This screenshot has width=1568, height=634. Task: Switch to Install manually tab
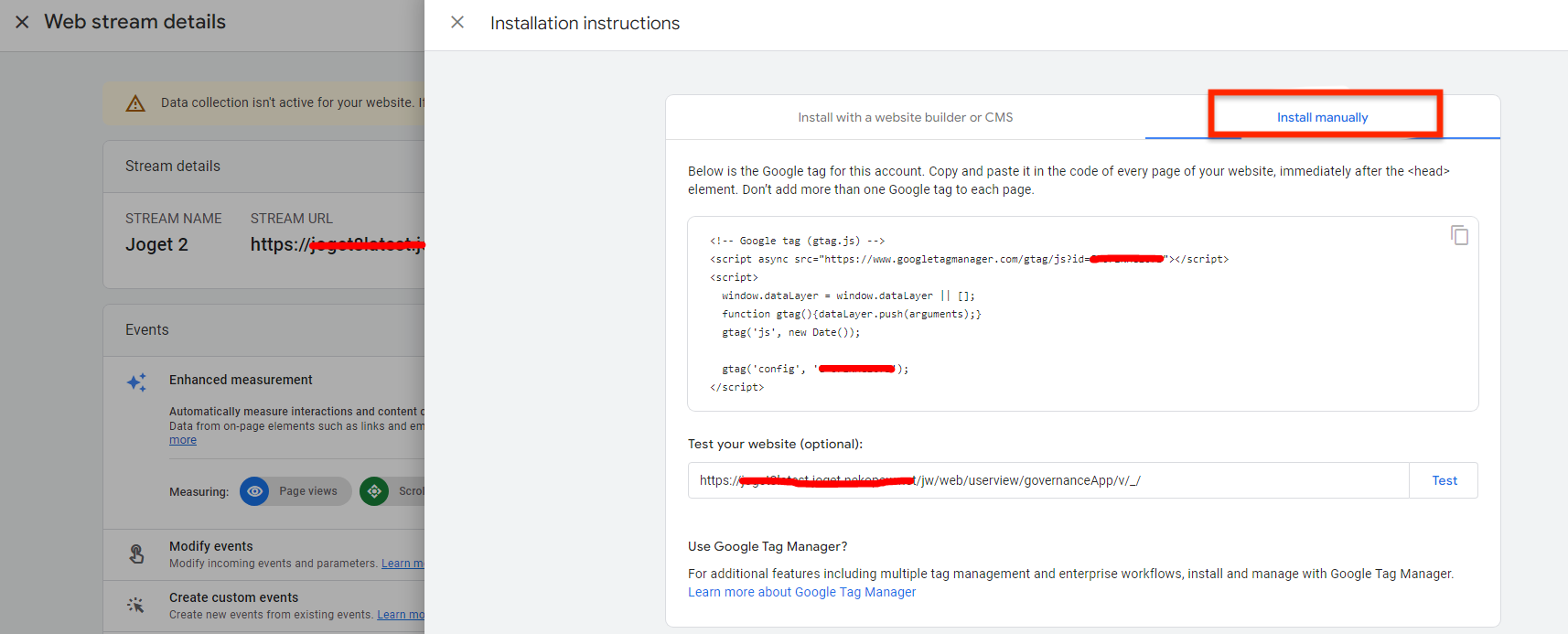pyautogui.click(x=1323, y=117)
